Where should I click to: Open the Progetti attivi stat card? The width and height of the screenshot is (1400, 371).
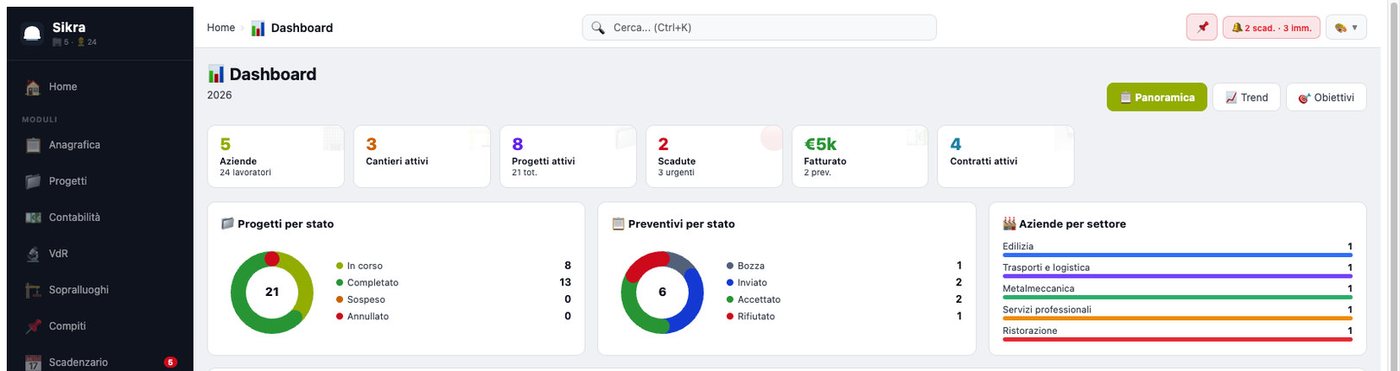coord(568,156)
